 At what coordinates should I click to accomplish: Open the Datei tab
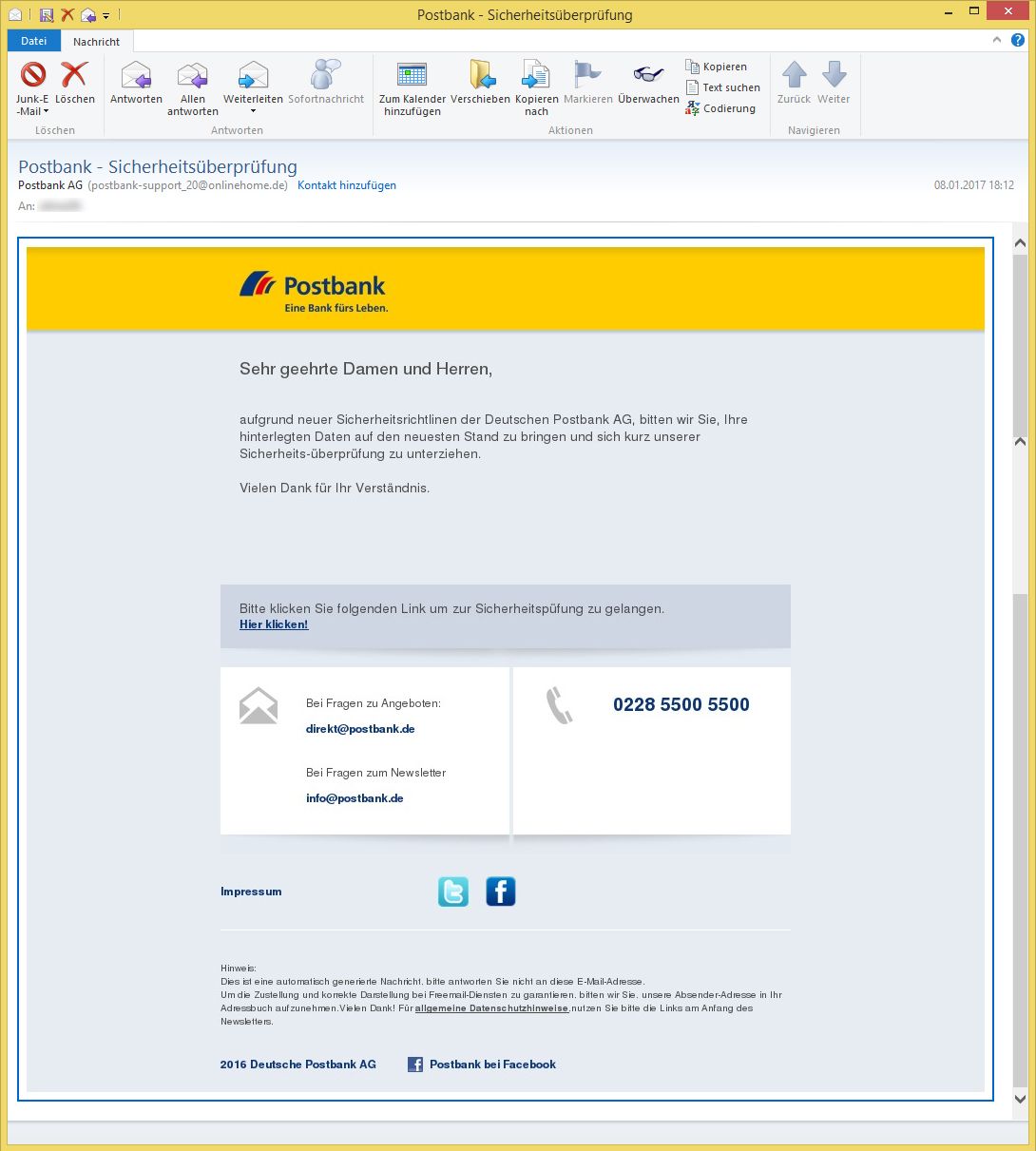[34, 41]
